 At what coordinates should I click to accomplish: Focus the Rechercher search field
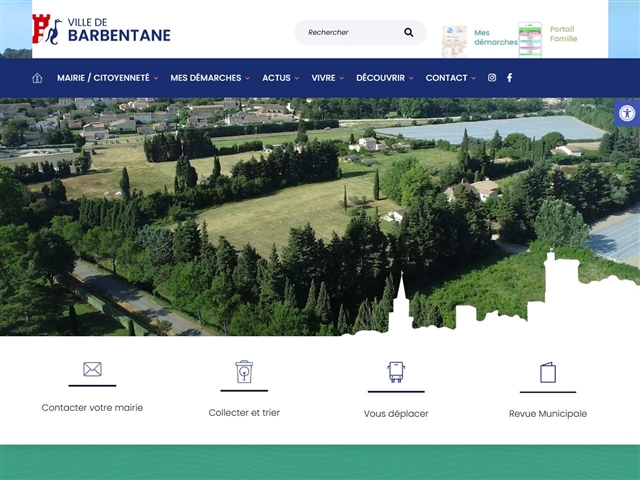tap(350, 32)
